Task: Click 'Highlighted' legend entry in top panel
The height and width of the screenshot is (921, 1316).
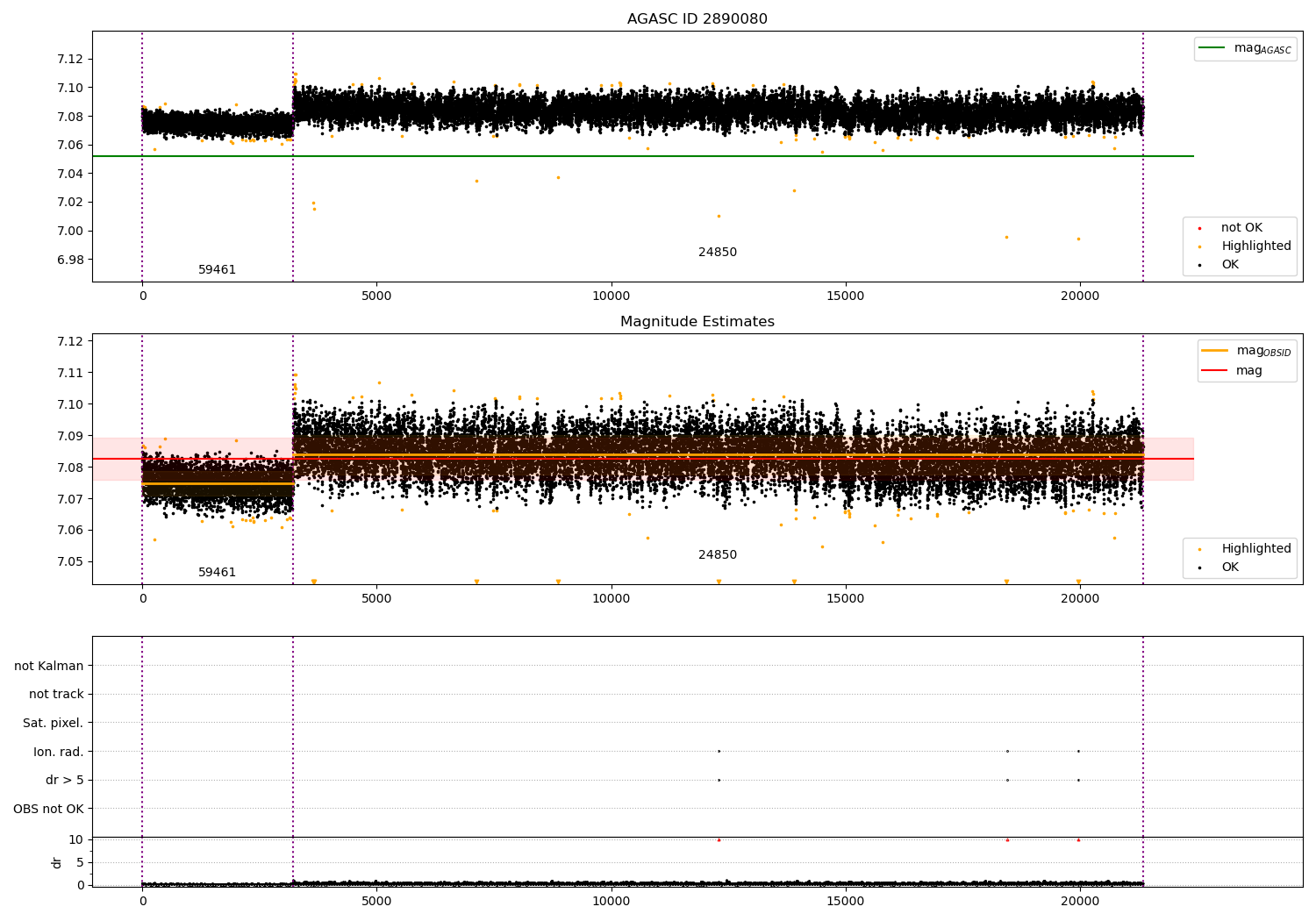Action: 1255,246
